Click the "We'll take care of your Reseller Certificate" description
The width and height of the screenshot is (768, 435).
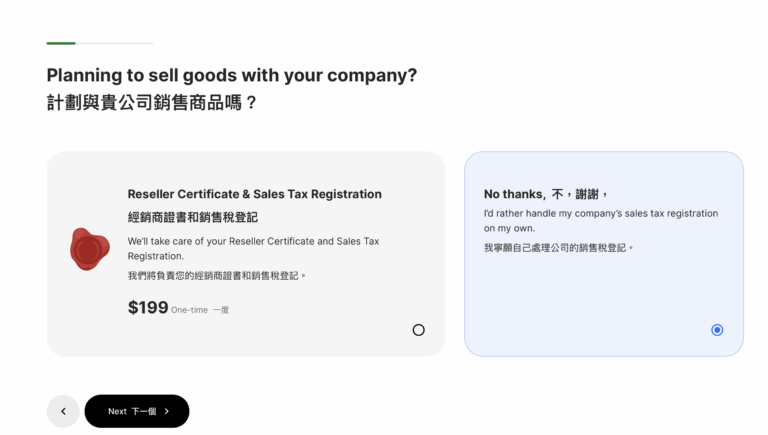[x=253, y=248]
